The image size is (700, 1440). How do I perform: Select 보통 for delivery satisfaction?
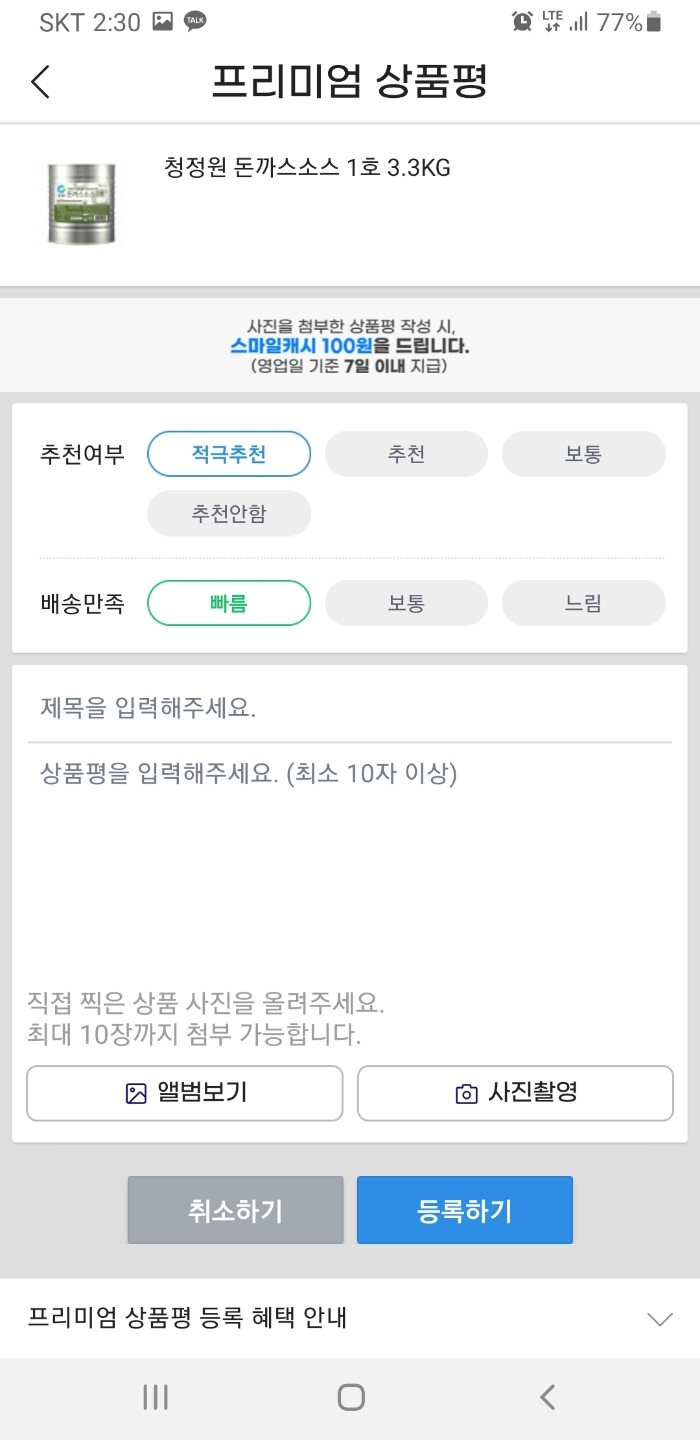pos(406,603)
